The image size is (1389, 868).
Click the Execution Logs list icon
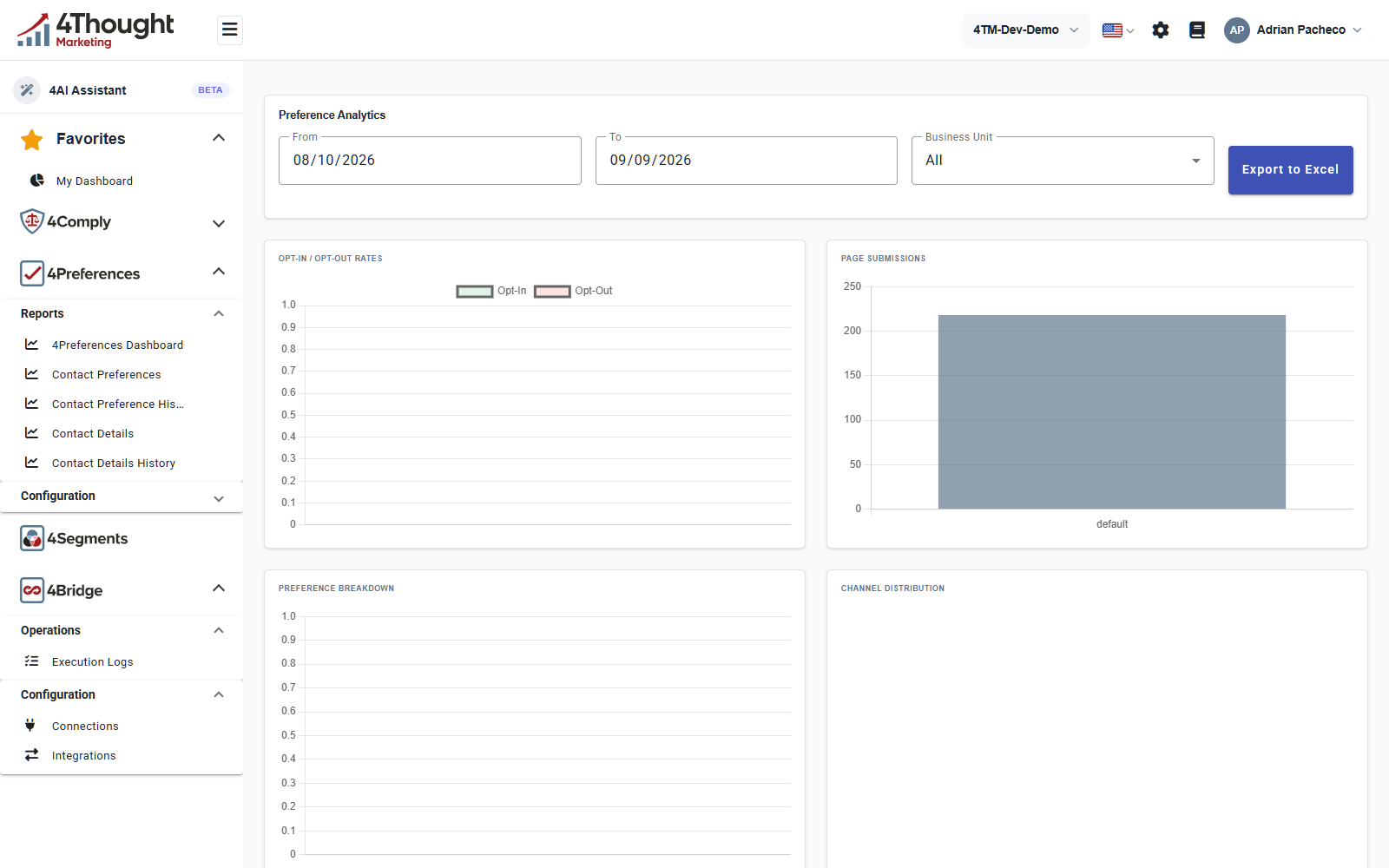pos(31,661)
